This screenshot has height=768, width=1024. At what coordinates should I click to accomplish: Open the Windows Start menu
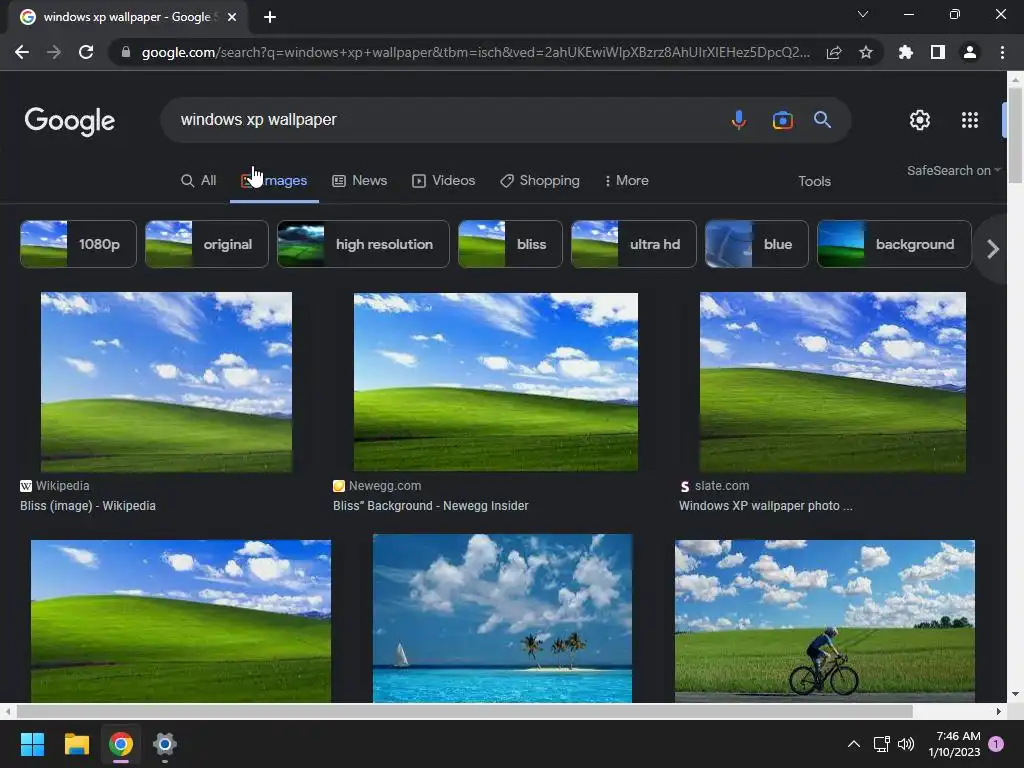[x=32, y=744]
